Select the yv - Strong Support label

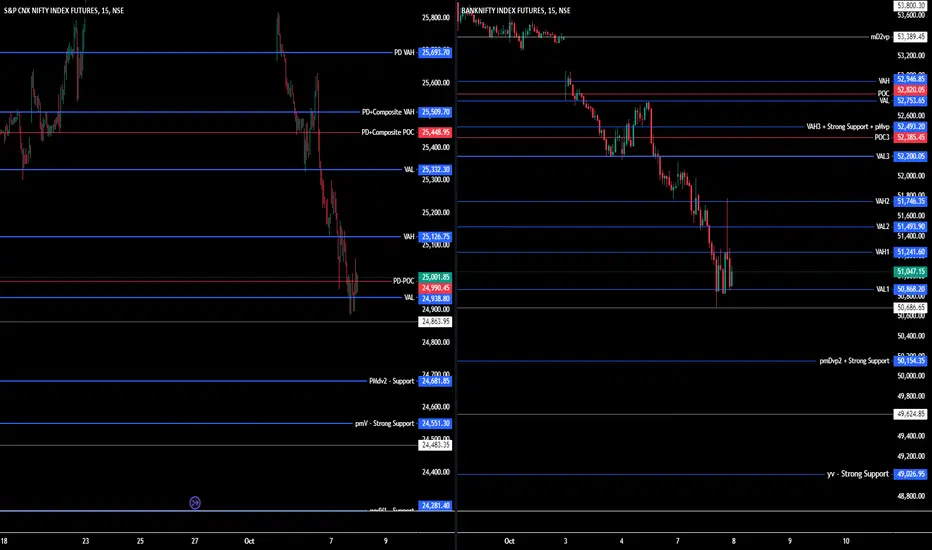click(858, 474)
